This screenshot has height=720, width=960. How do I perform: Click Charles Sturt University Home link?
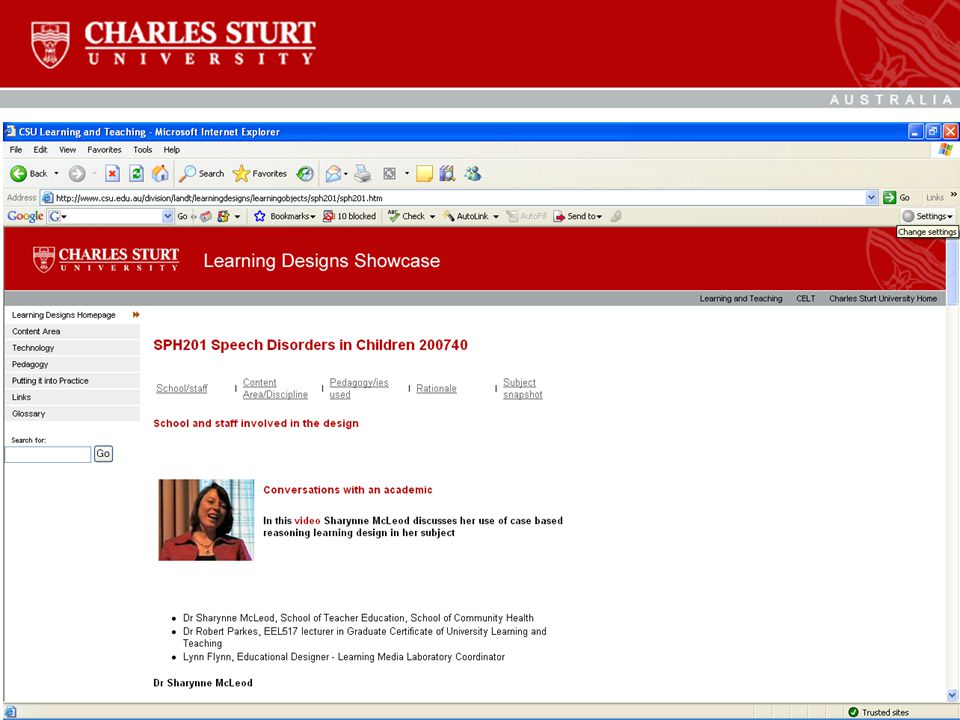[883, 299]
